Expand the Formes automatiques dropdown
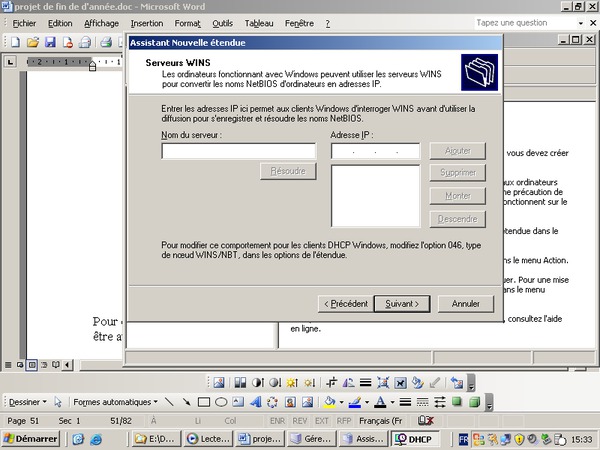 pos(115,402)
